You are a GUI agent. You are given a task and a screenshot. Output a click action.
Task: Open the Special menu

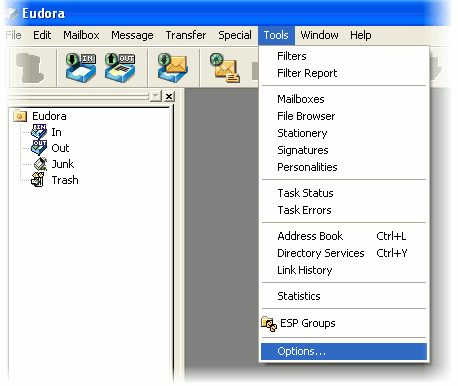235,35
